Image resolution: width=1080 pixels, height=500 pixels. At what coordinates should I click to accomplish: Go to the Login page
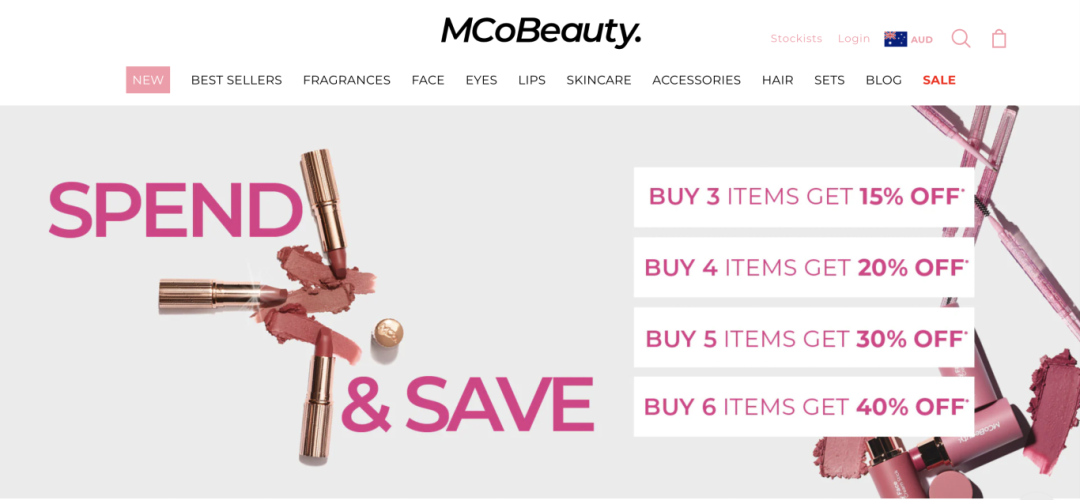pyautogui.click(x=854, y=39)
